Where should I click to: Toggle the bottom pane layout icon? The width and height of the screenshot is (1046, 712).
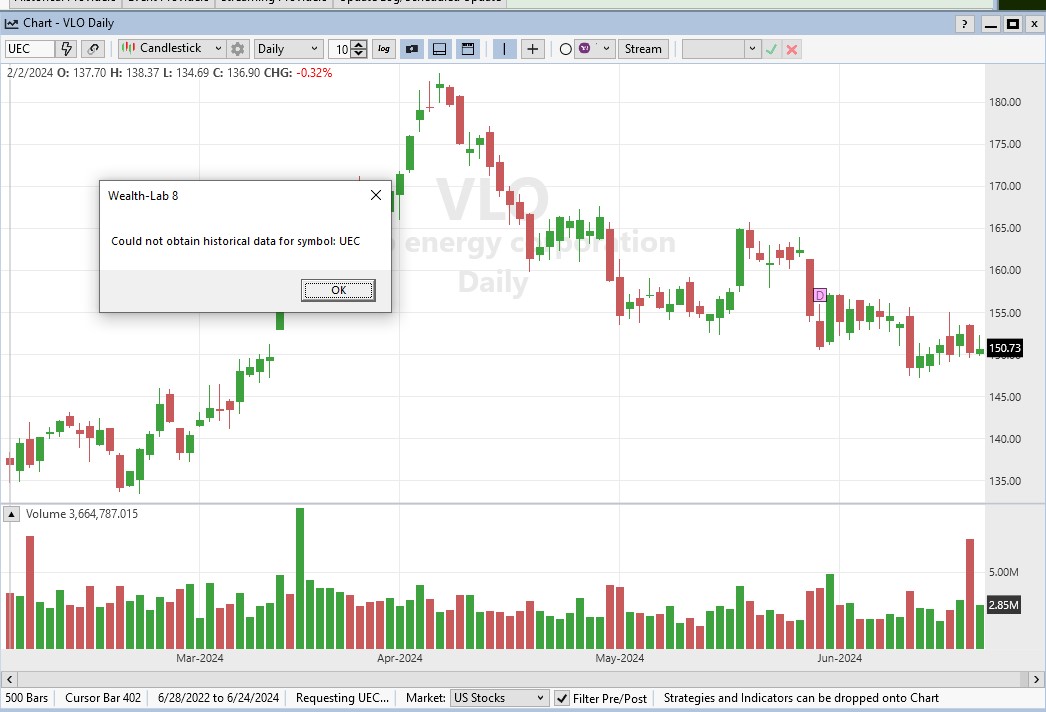click(440, 49)
